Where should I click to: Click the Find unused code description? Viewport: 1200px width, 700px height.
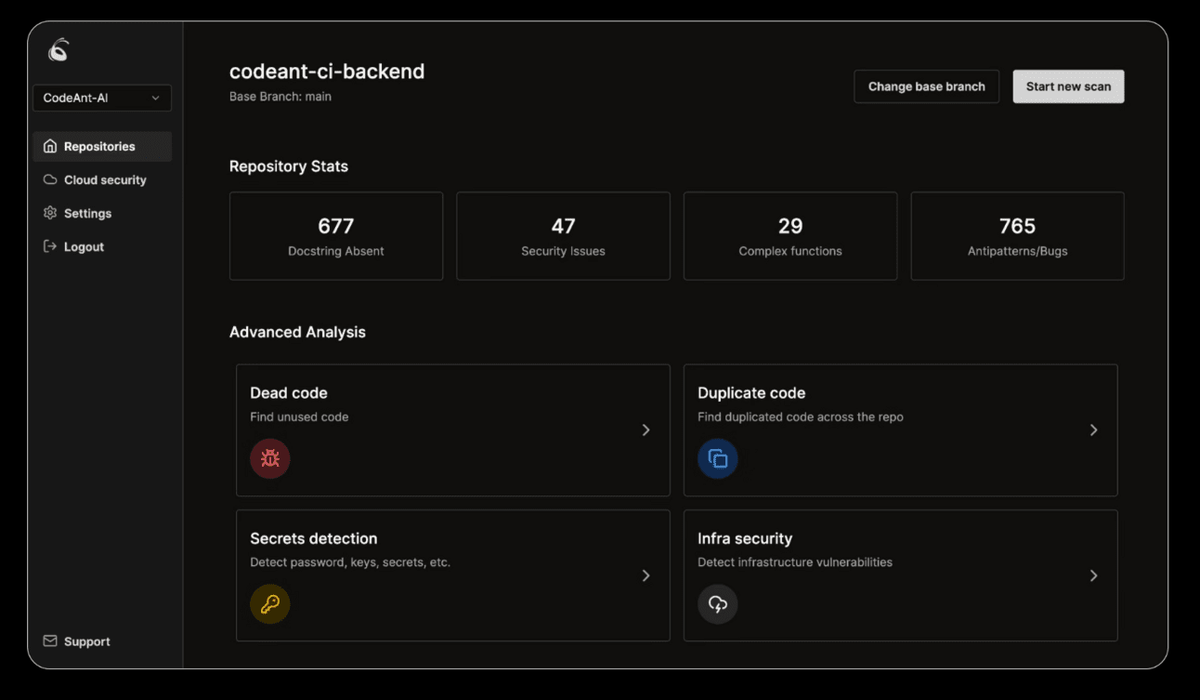pyautogui.click(x=299, y=417)
